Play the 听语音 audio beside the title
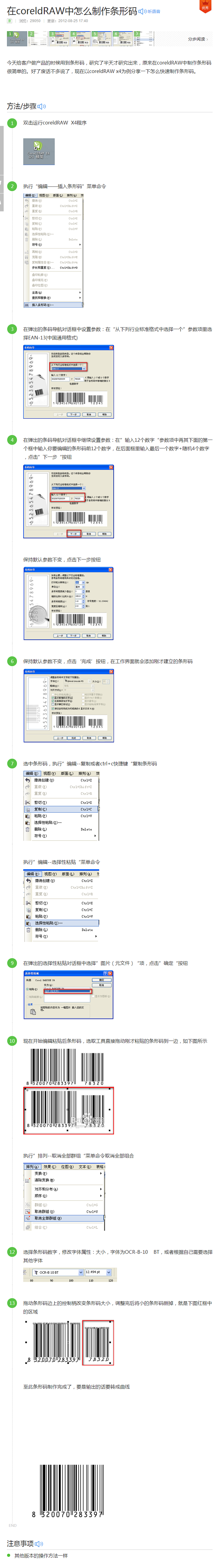This screenshot has height=1568, width=218. [x=149, y=12]
